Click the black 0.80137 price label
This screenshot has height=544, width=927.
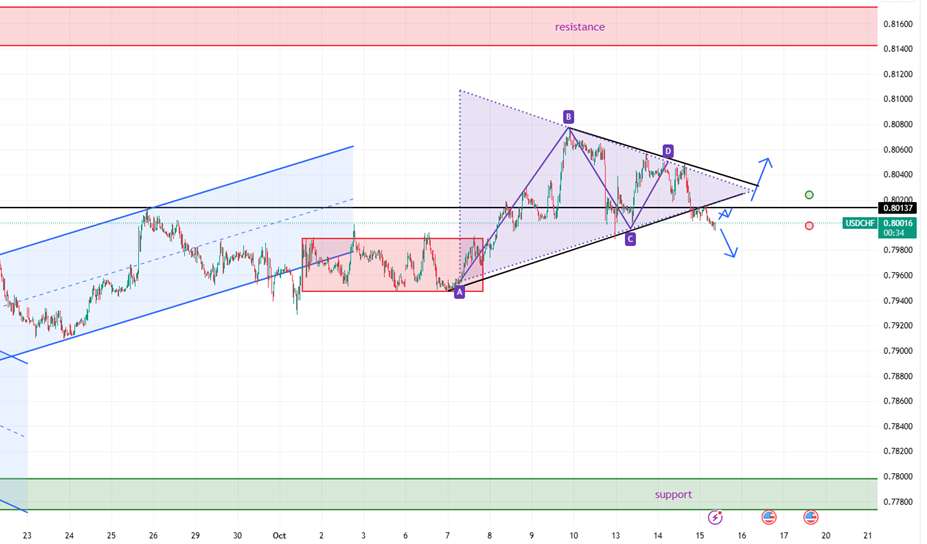(x=899, y=208)
